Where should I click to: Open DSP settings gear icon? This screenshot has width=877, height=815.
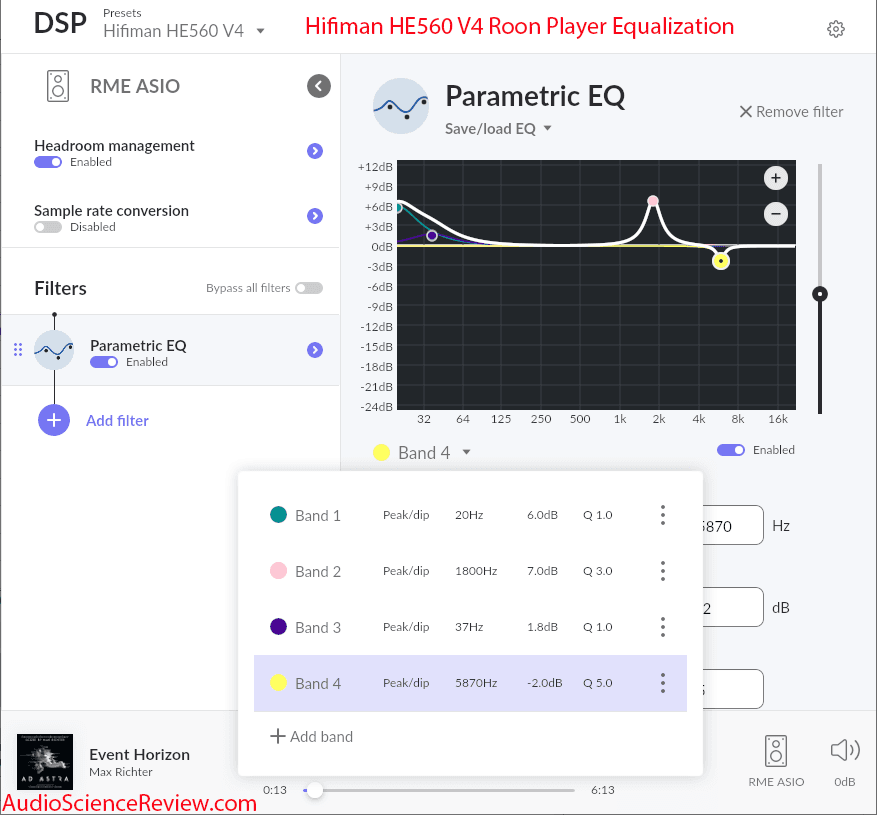[836, 29]
